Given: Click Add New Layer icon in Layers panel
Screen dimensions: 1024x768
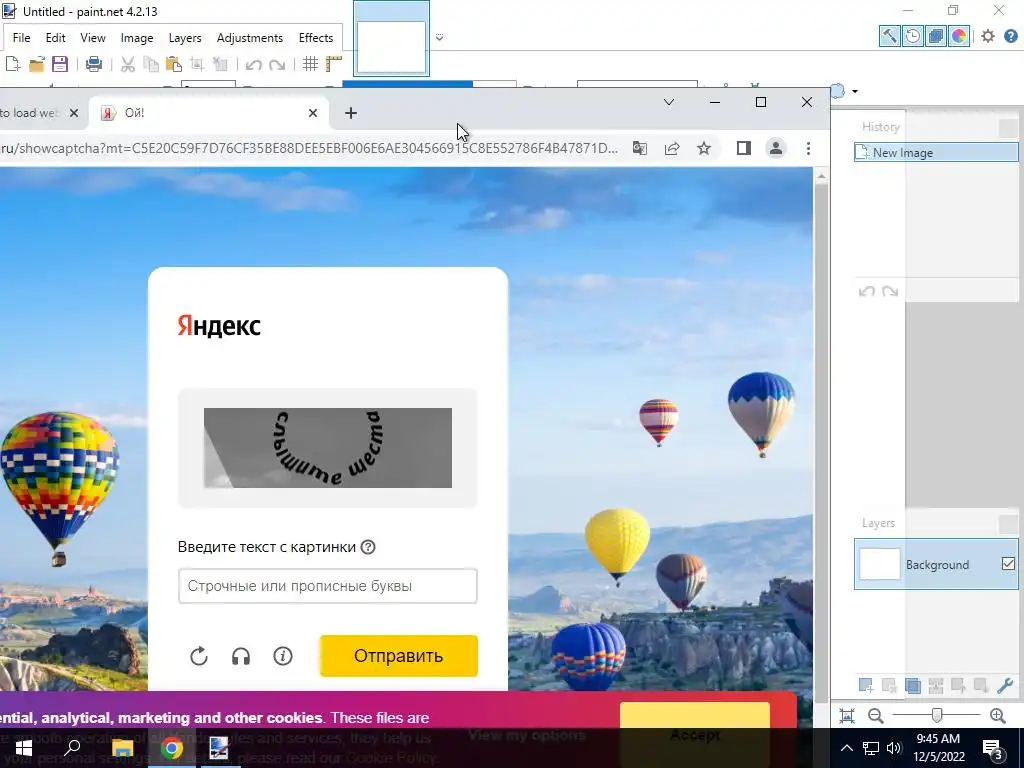Looking at the screenshot, I should [x=866, y=685].
